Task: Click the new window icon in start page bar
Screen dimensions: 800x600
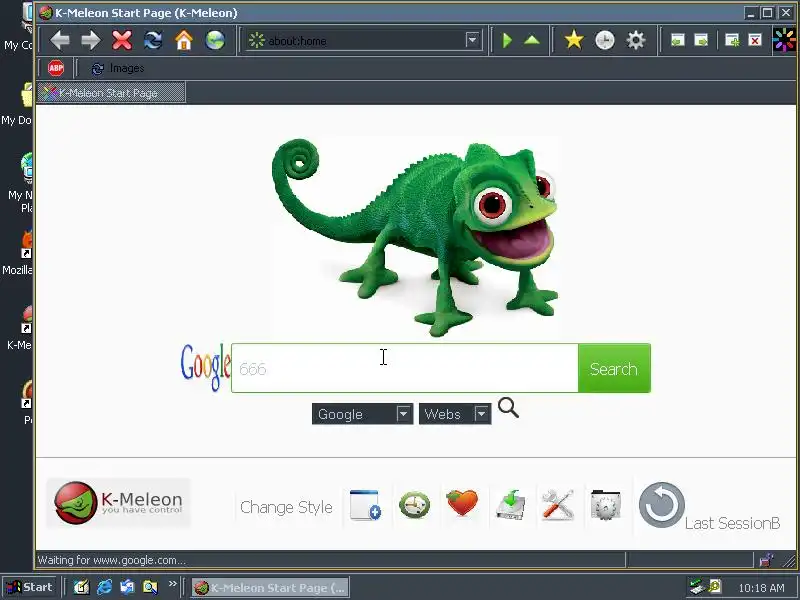Action: click(365, 505)
